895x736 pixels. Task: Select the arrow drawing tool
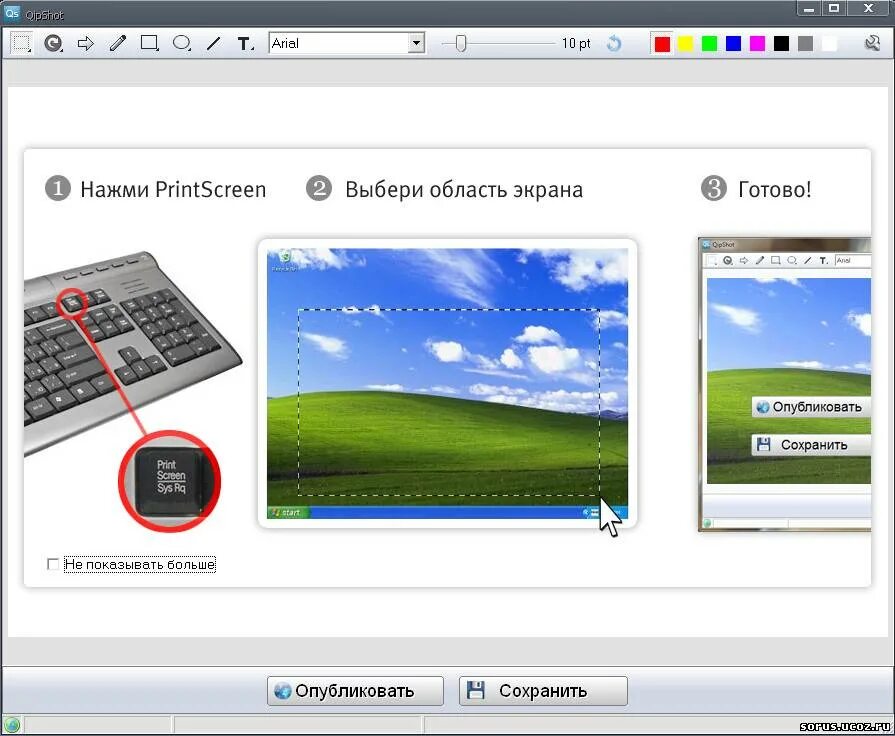[x=86, y=43]
